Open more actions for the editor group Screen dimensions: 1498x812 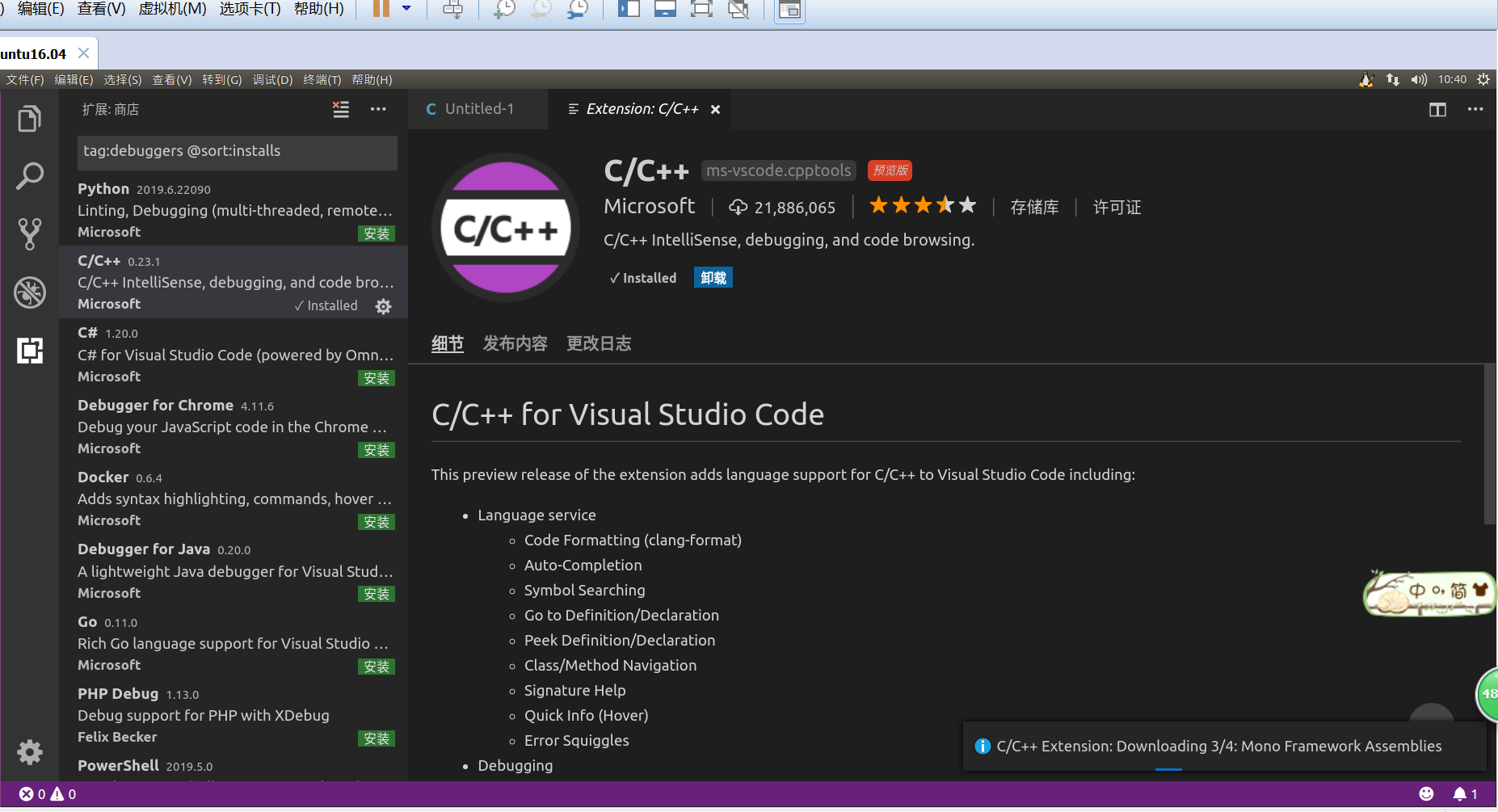[1475, 109]
